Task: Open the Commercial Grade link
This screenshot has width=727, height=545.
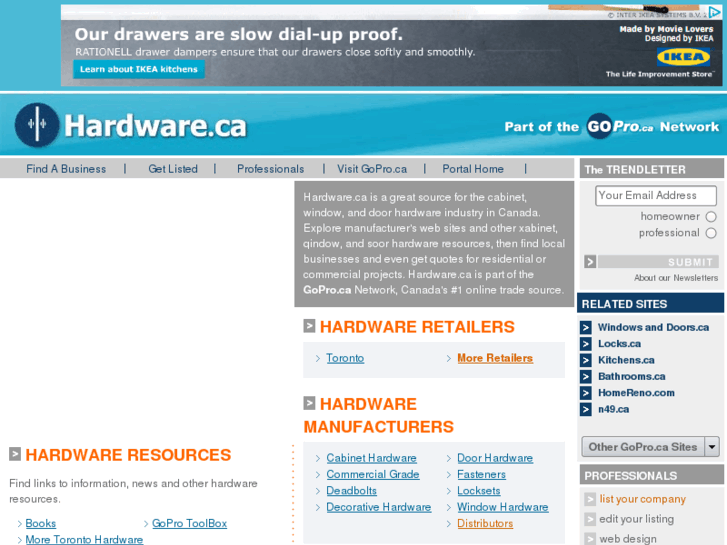Action: pyautogui.click(x=373, y=474)
